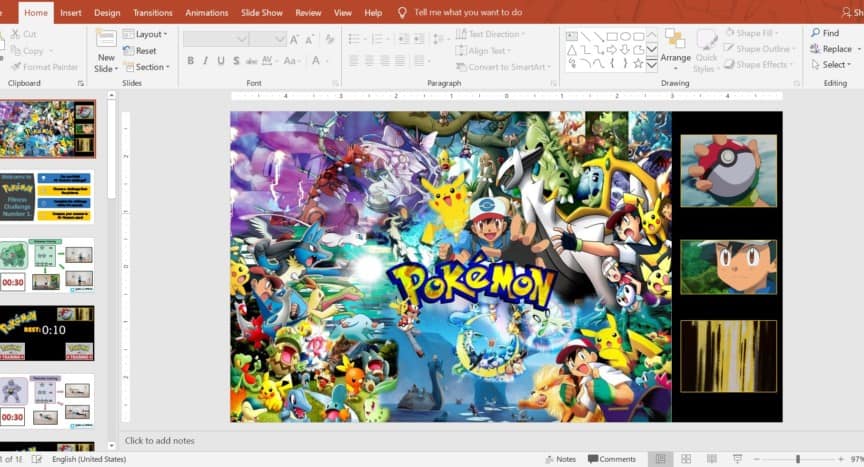Click the Reset slide icon

pos(129,51)
